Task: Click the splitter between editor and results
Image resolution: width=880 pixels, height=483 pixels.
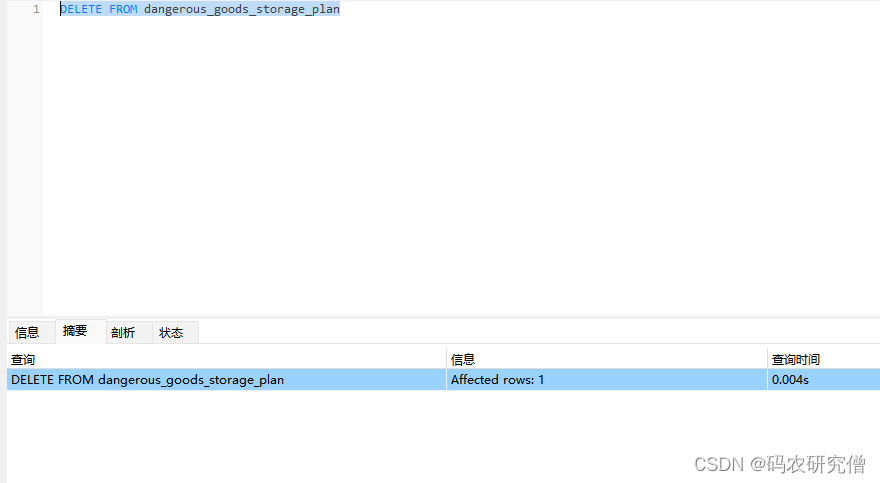Action: 440,317
